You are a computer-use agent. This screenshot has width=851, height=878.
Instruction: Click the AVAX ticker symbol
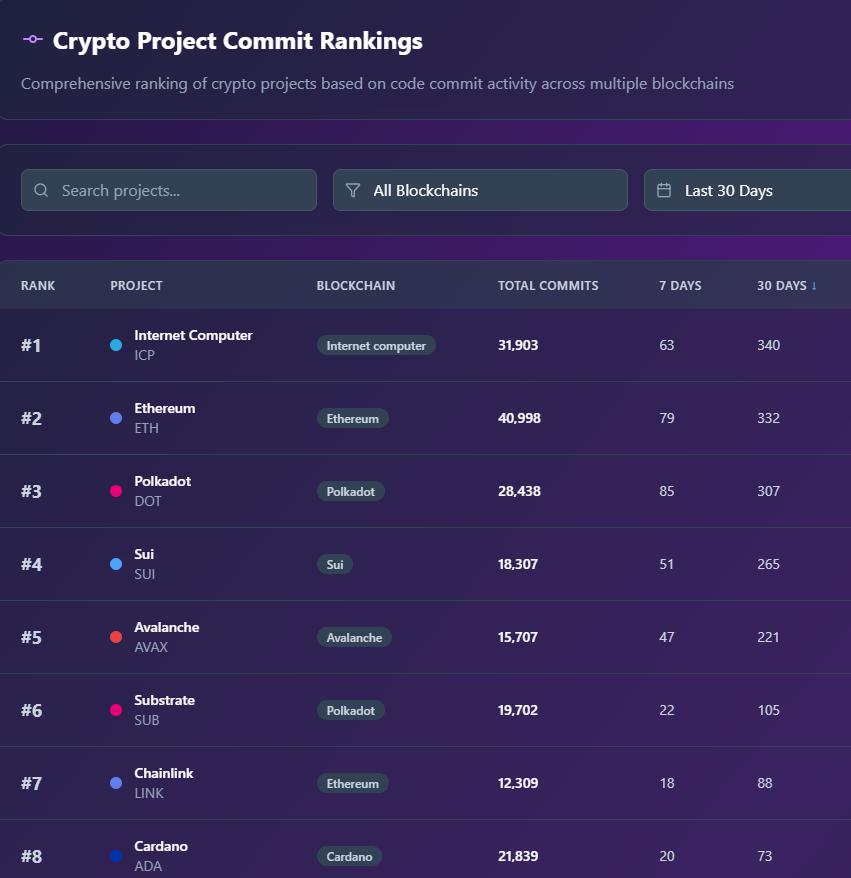point(151,647)
